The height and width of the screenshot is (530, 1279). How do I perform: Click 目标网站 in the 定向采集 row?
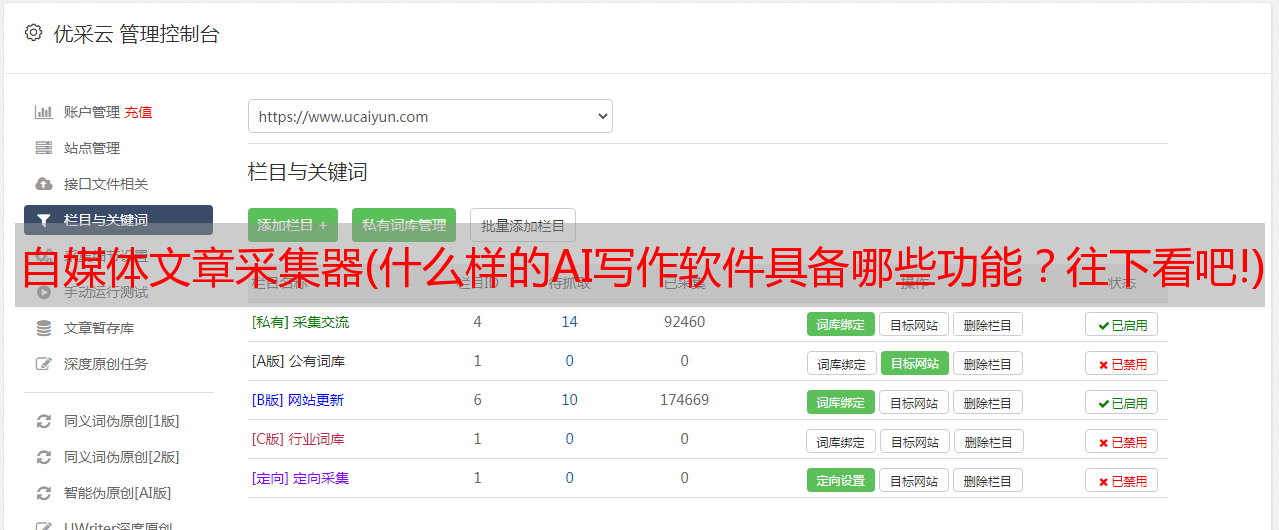pos(914,480)
